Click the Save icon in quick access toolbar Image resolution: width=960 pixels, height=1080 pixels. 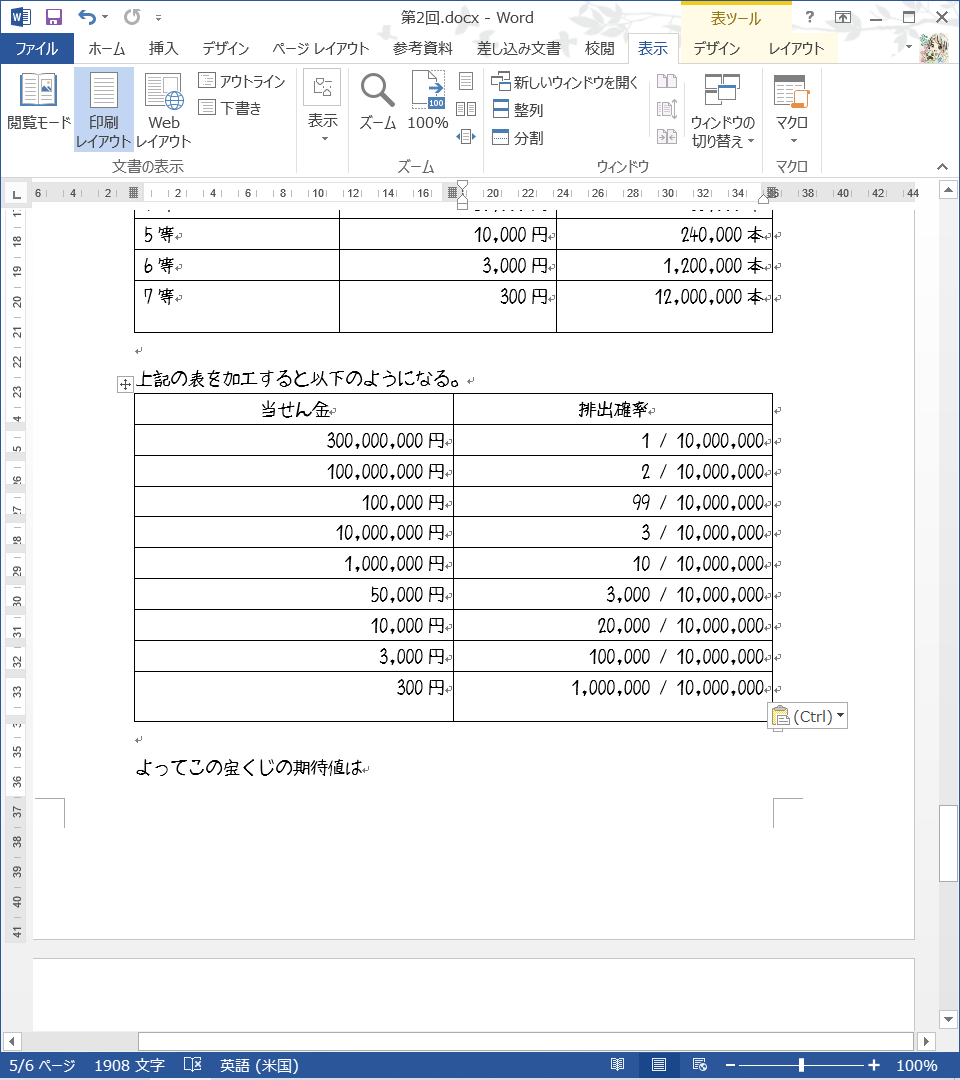(x=54, y=17)
